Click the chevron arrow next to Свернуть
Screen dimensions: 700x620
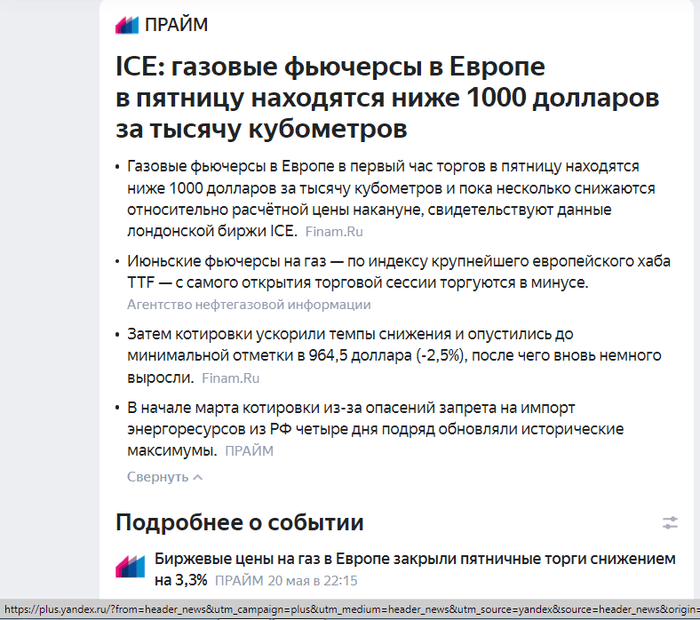198,477
